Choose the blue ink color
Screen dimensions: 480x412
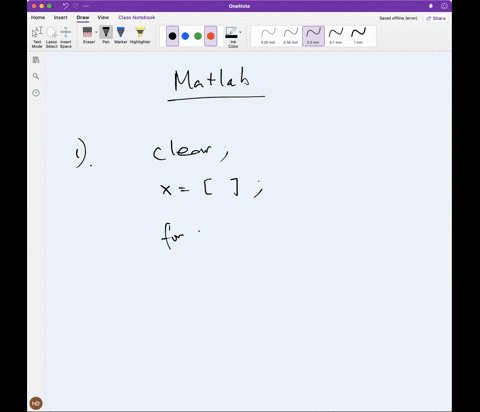185,36
